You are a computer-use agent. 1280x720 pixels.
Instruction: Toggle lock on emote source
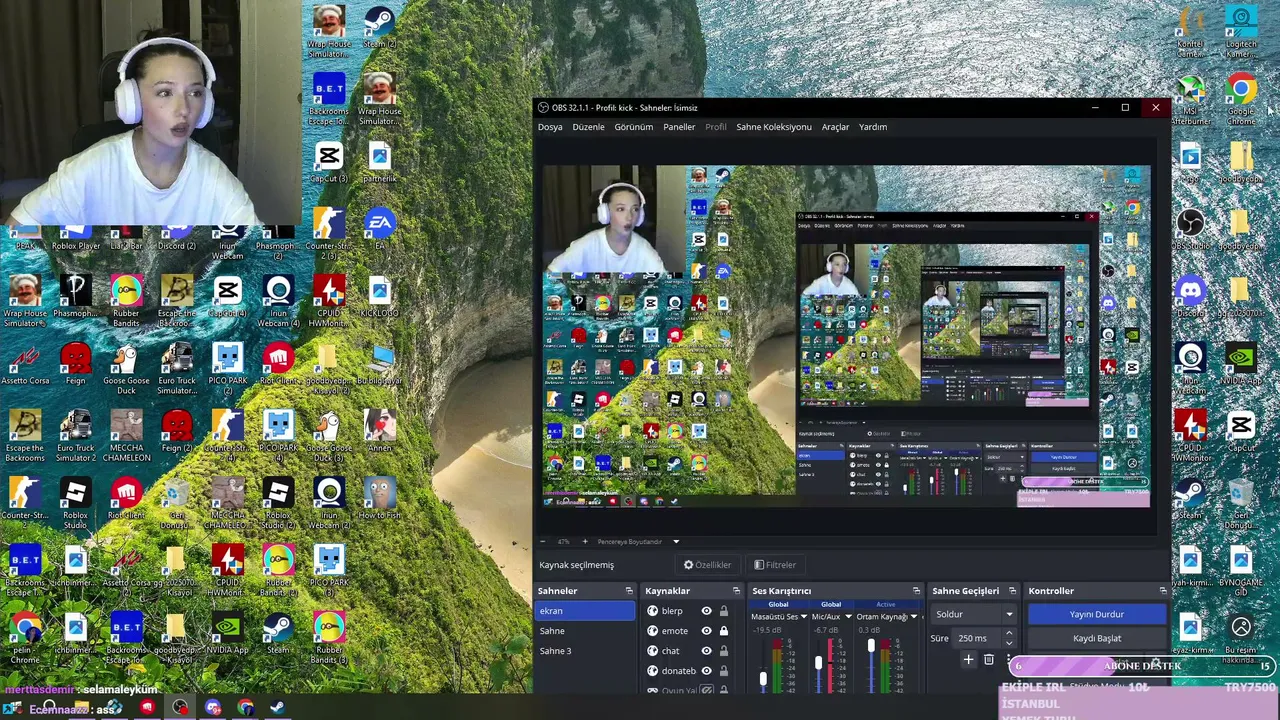(723, 631)
